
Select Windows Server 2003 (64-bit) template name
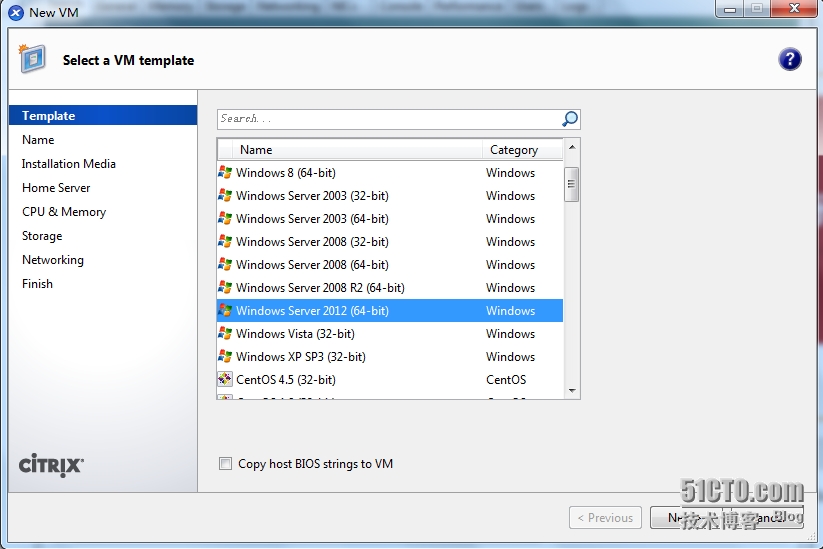click(312, 219)
